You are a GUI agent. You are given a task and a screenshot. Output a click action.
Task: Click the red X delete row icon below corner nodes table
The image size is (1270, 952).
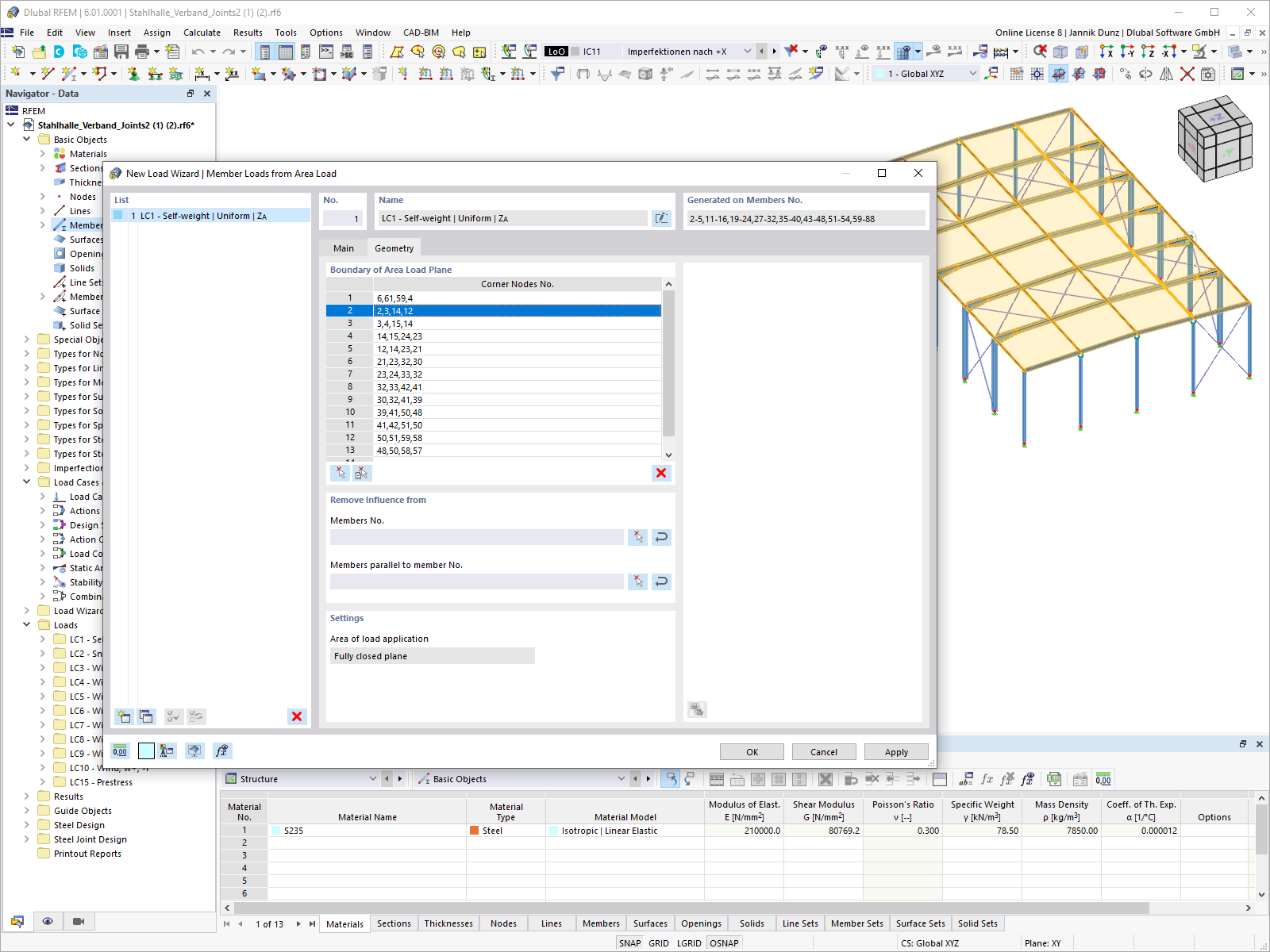pos(661,473)
